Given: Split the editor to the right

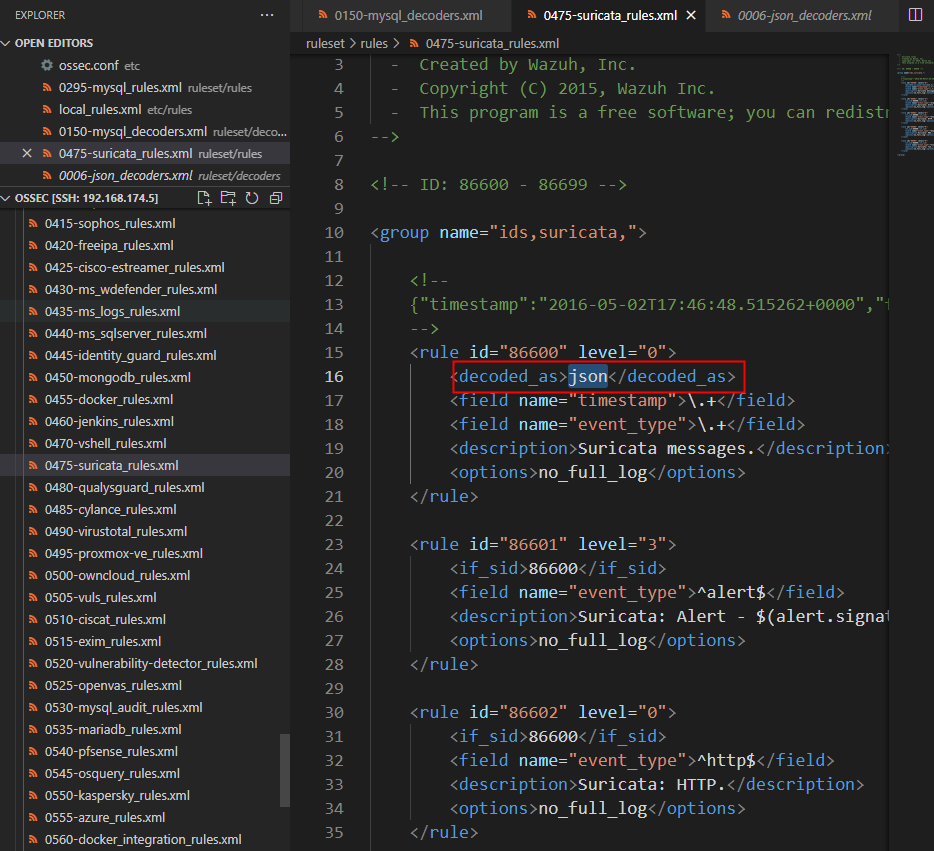Looking at the screenshot, I should click(x=916, y=15).
